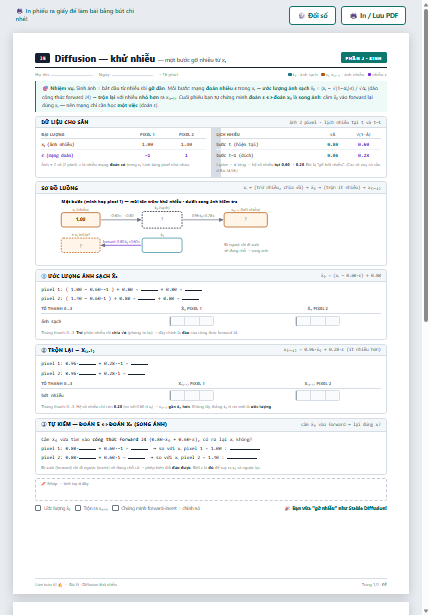
Task: Click the x̂₀ pixel 2 answer boxes
Action: [318, 321]
